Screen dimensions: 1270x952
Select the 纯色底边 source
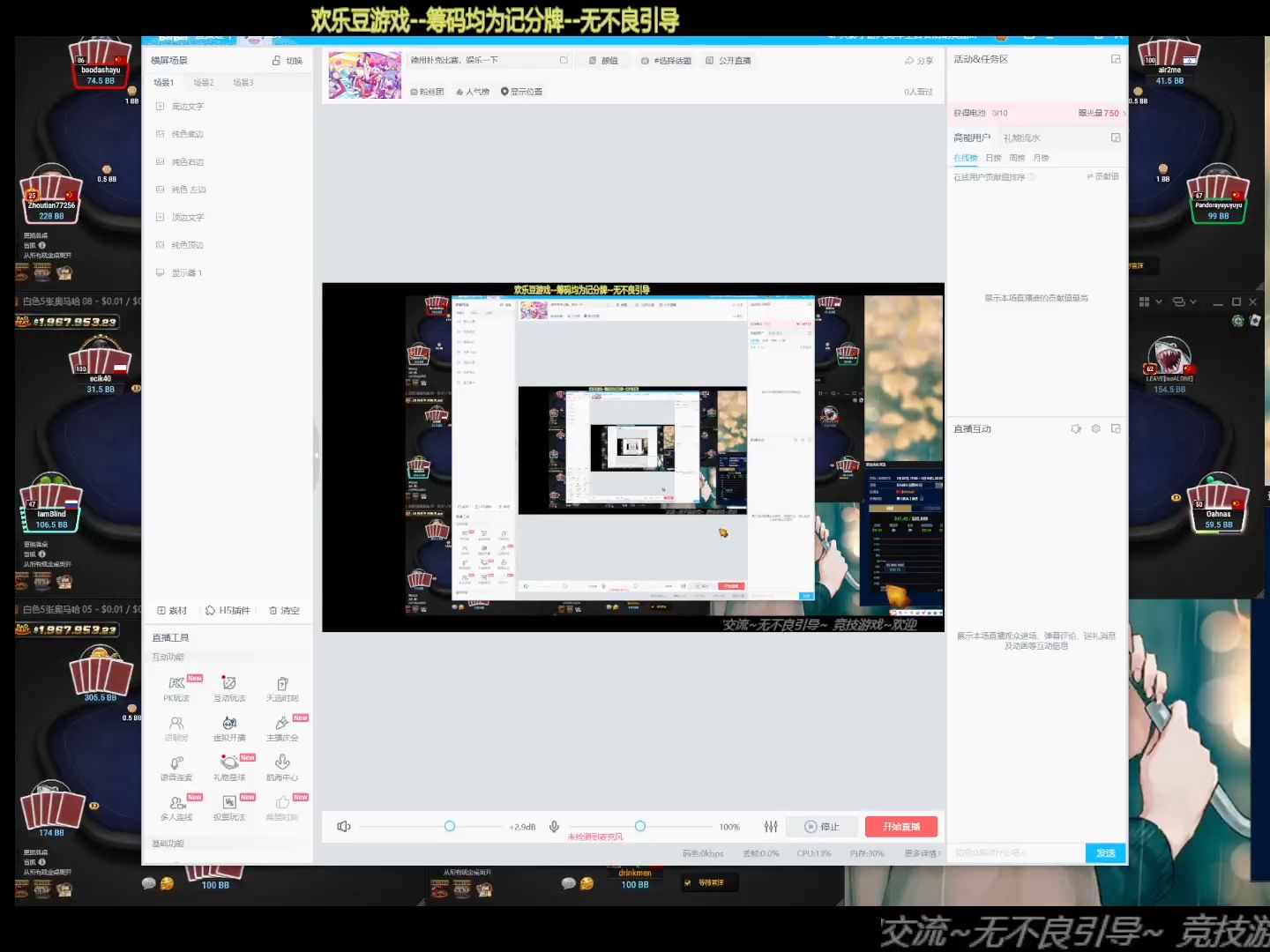187,134
